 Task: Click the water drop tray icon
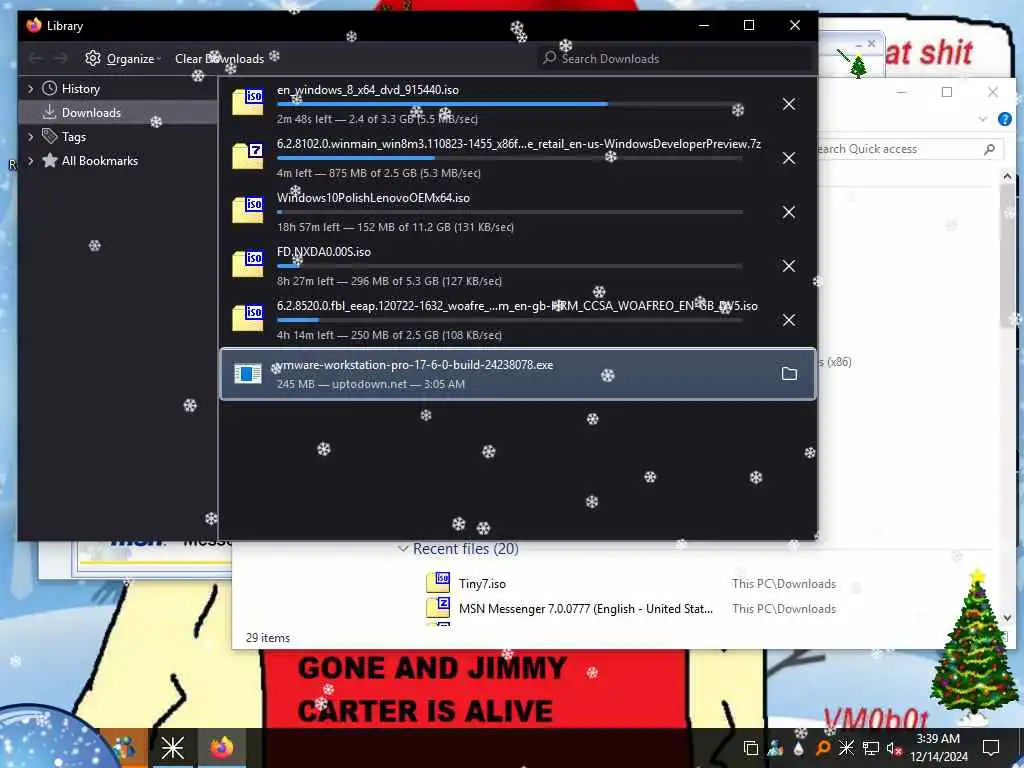pos(799,748)
